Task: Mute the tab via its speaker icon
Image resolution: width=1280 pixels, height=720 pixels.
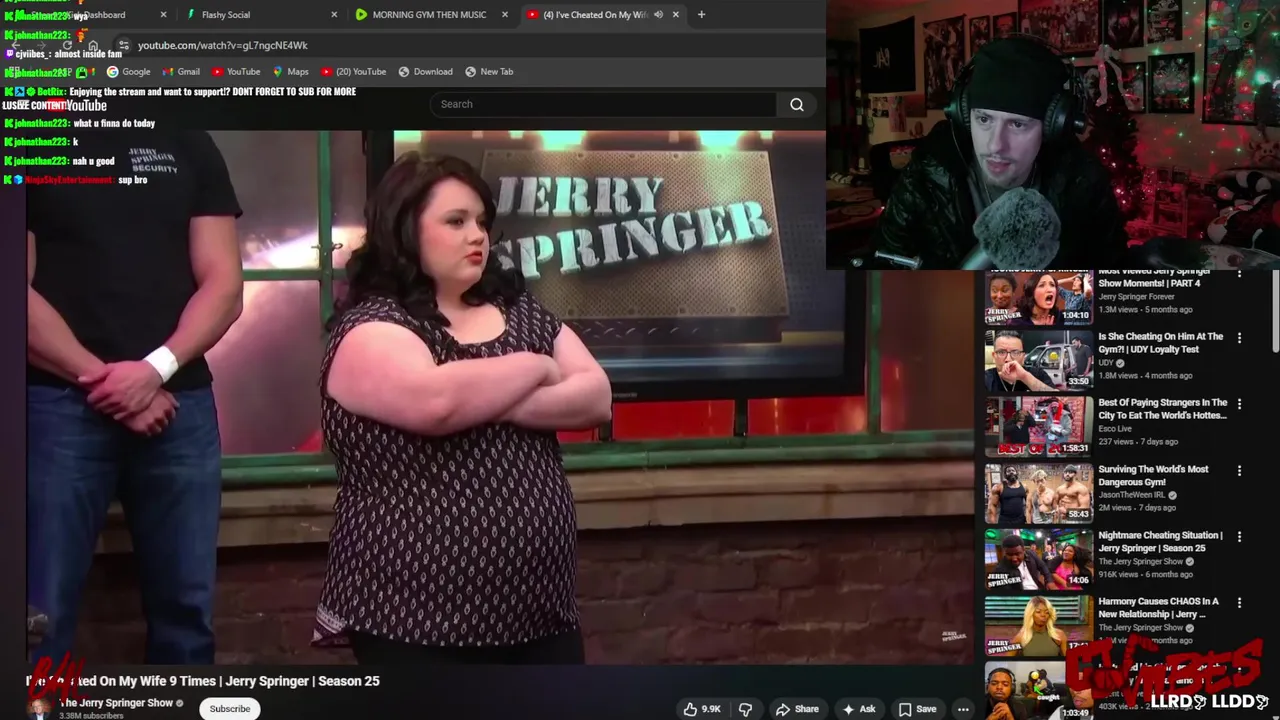Action: coord(658,15)
